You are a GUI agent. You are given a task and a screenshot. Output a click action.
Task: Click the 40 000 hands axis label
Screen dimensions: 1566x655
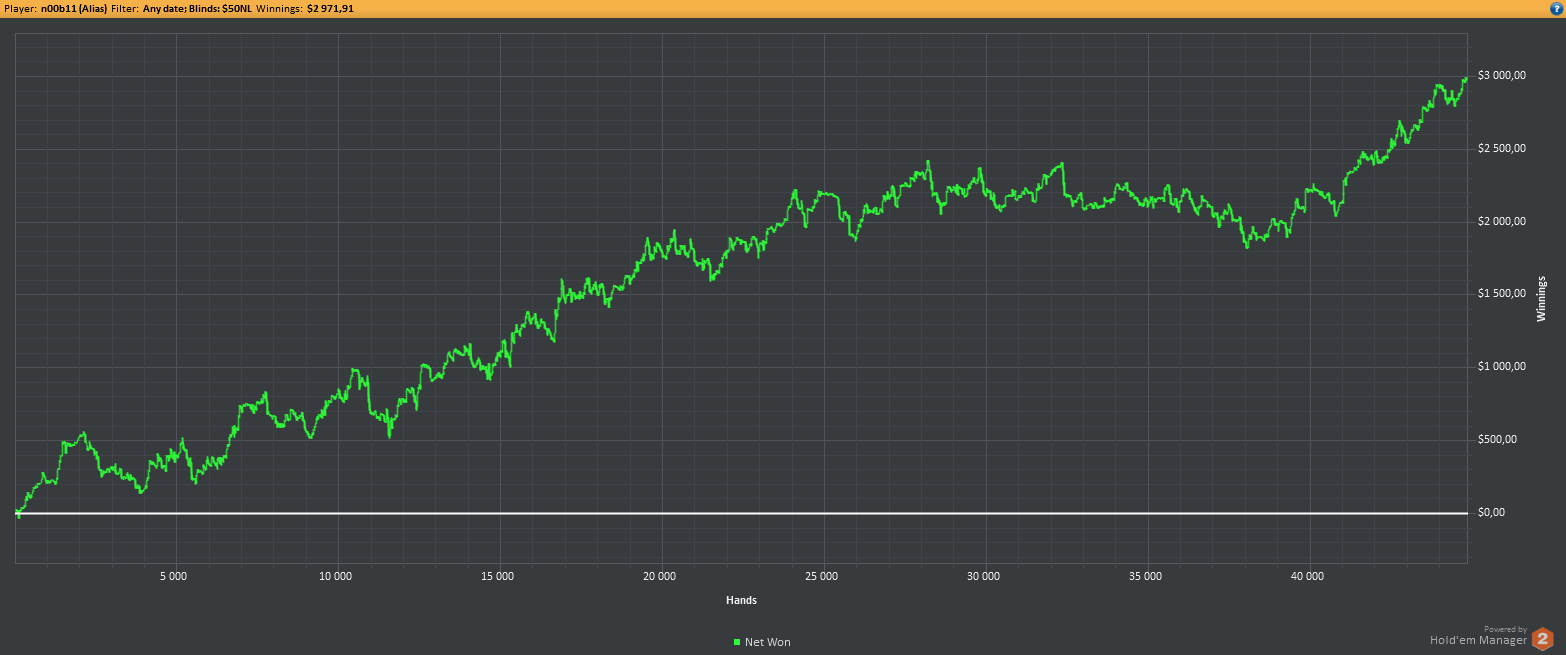pyautogui.click(x=1307, y=577)
